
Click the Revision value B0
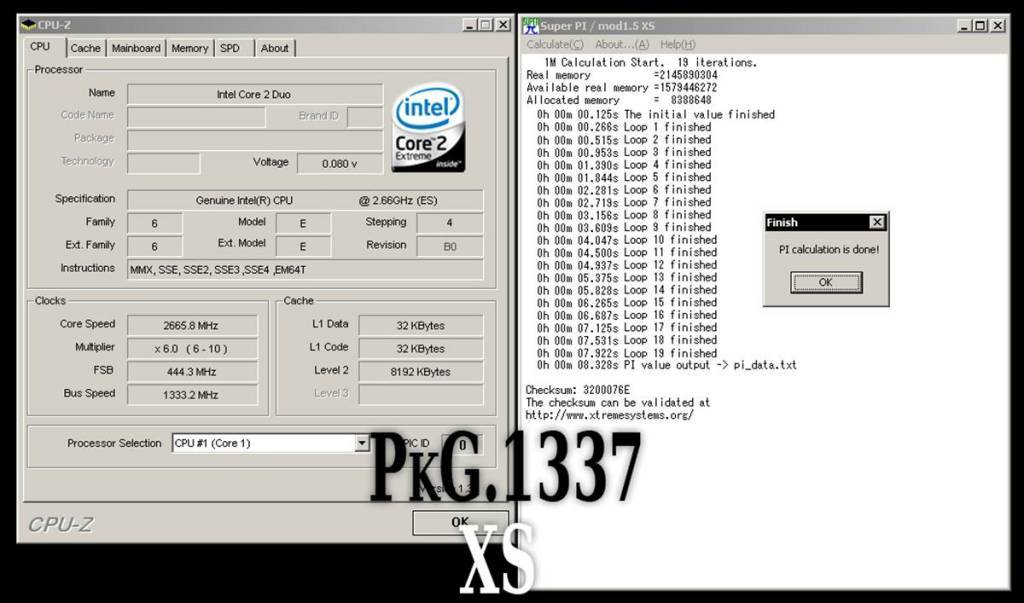pyautogui.click(x=449, y=246)
